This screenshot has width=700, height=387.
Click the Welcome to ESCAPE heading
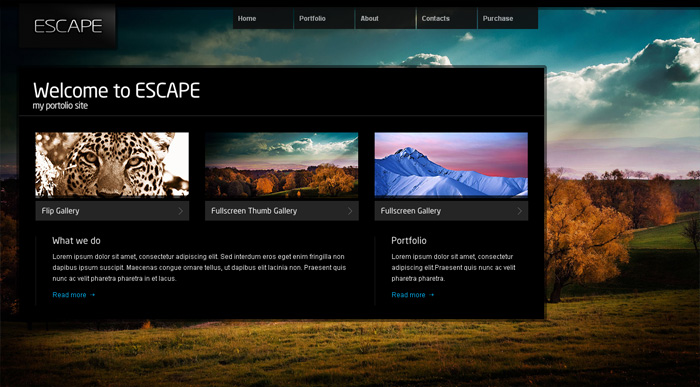click(x=117, y=91)
